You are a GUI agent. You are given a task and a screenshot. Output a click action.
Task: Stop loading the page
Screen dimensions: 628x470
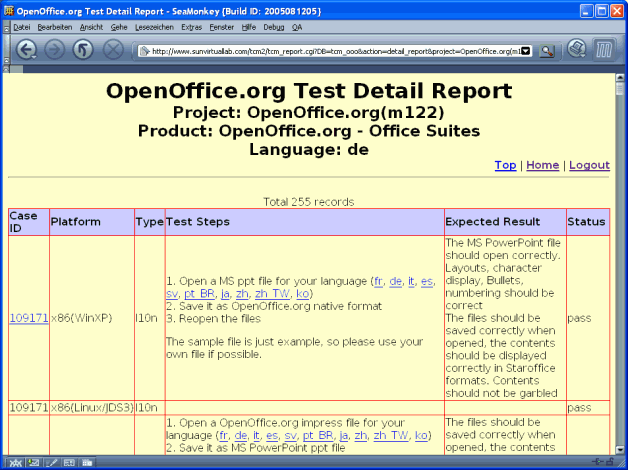(113, 50)
